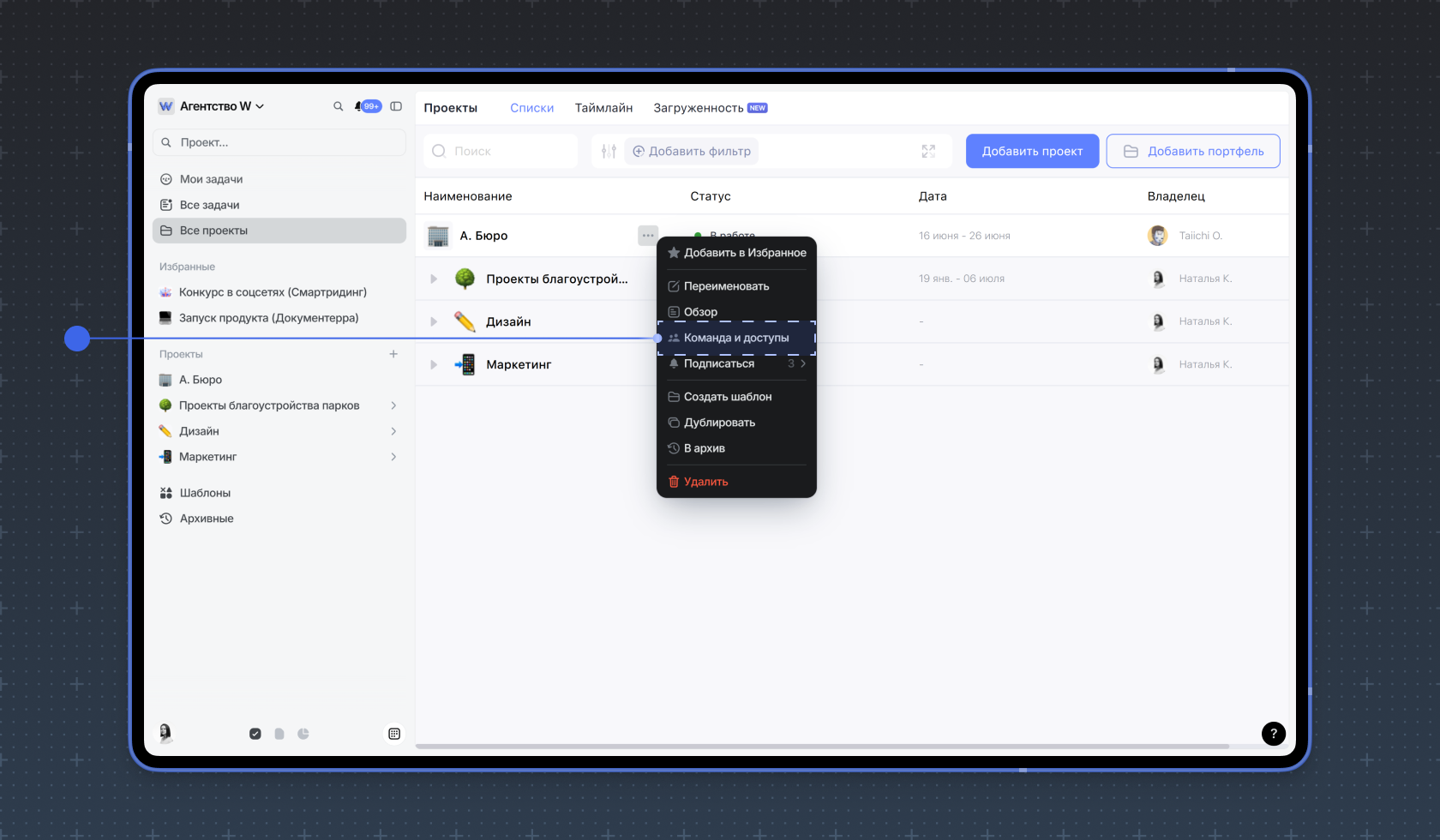The width and height of the screenshot is (1440, 840).
Task: Click the plus icon beside Проекты section
Action: [393, 354]
